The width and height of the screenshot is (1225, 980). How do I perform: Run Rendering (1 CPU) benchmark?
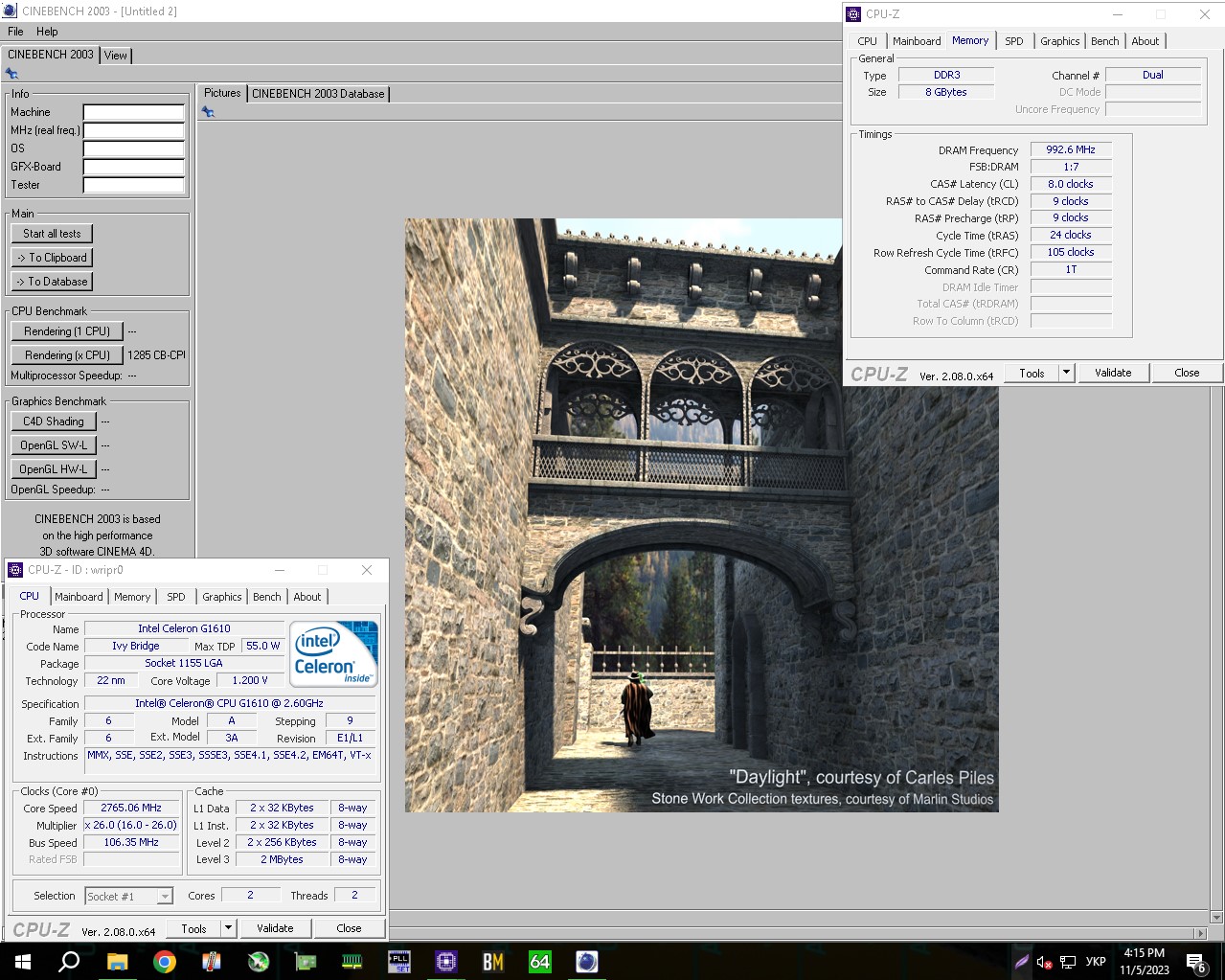click(x=67, y=331)
